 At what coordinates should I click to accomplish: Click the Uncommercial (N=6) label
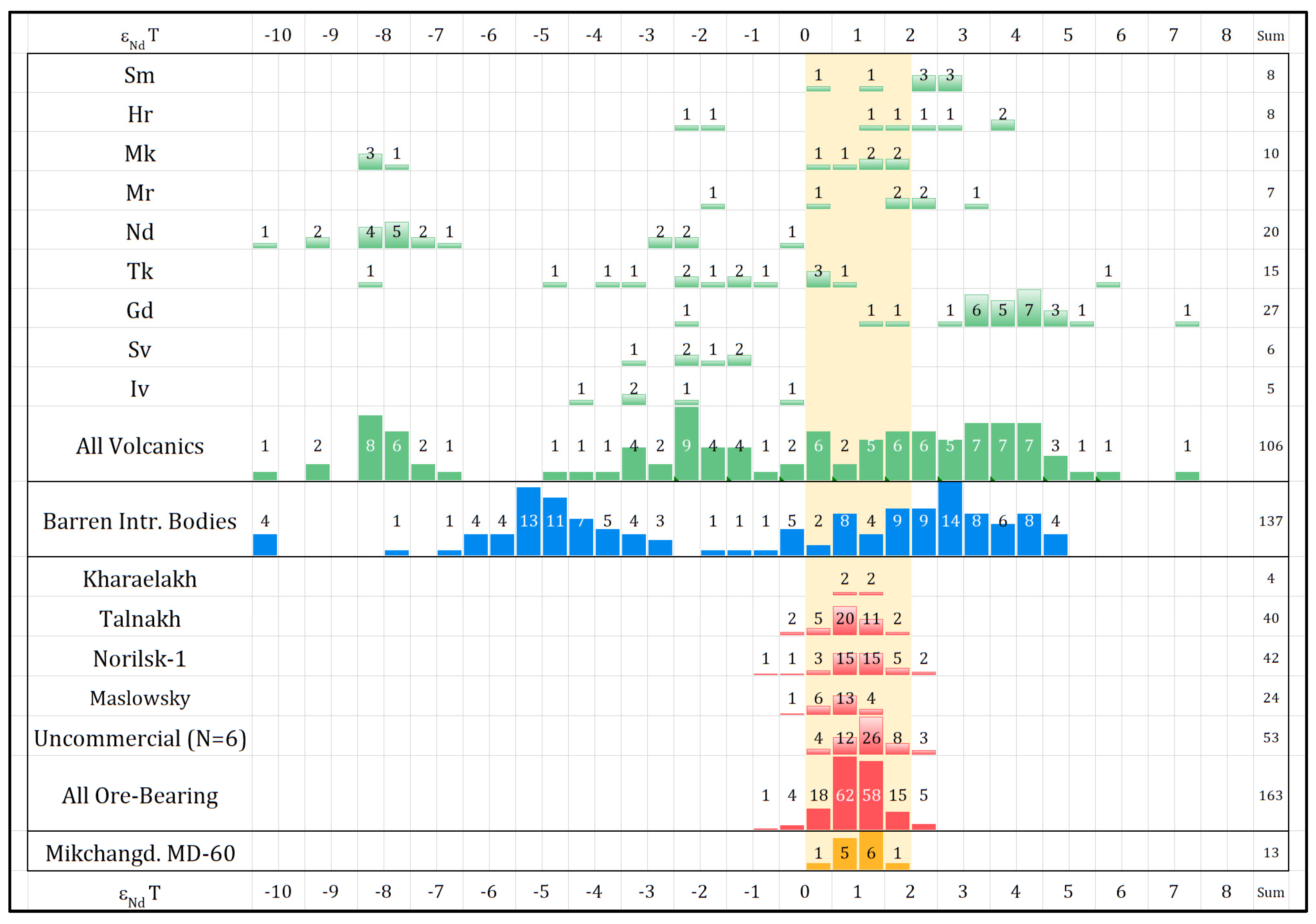(x=139, y=738)
